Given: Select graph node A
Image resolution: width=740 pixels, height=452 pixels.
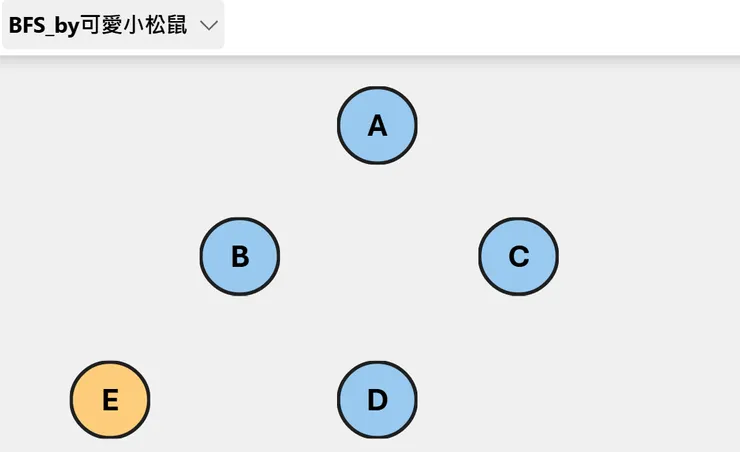Looking at the screenshot, I should 377,125.
